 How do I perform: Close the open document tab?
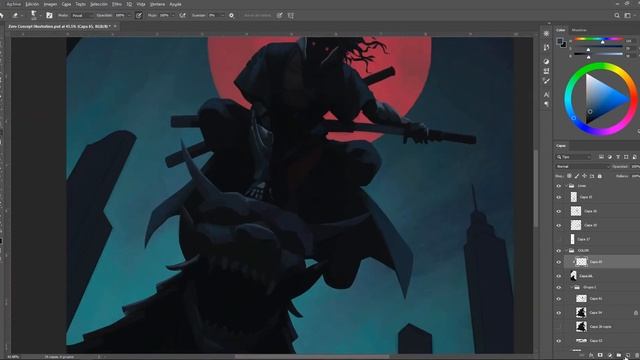click(116, 26)
